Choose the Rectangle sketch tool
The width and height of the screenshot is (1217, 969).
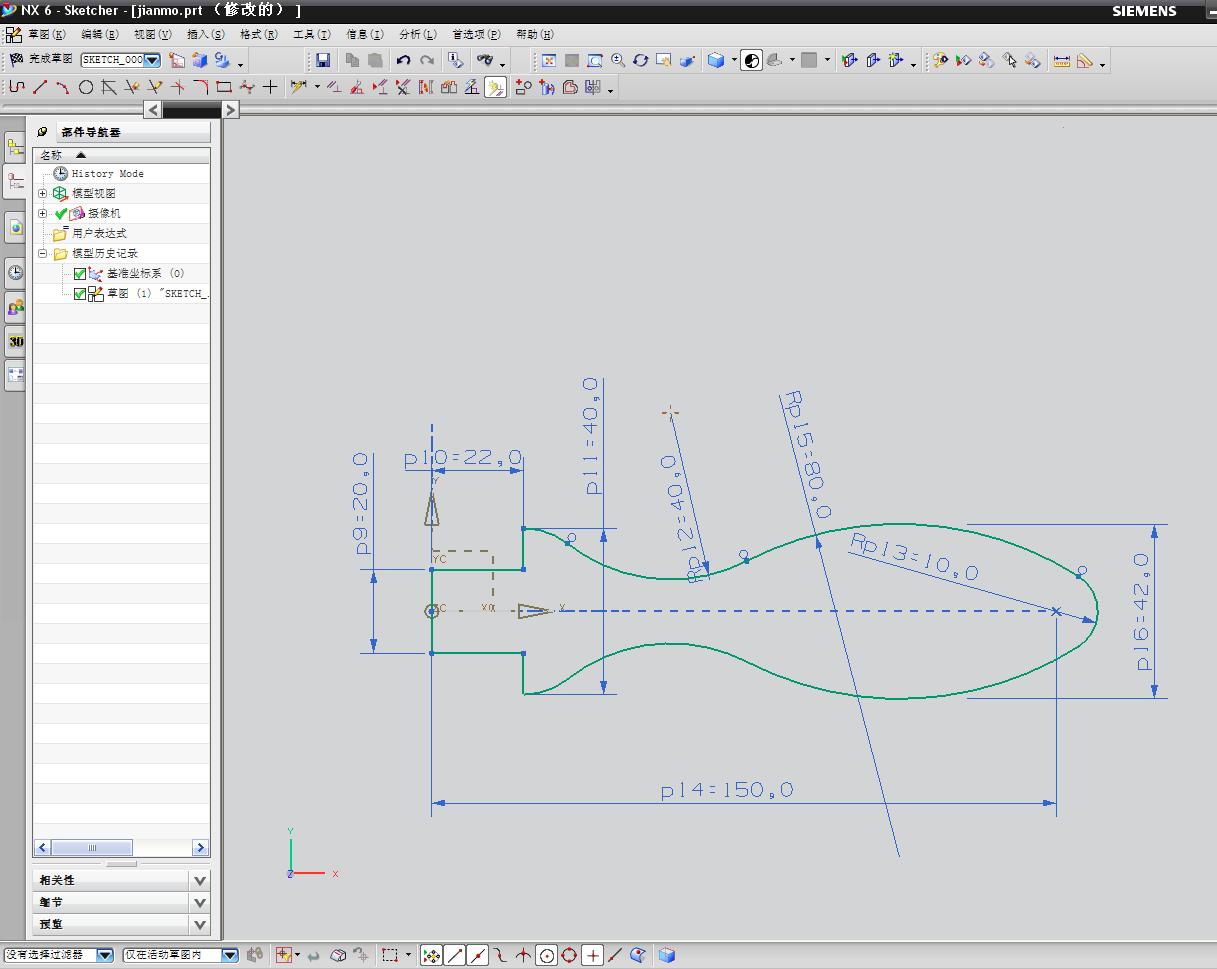[224, 88]
